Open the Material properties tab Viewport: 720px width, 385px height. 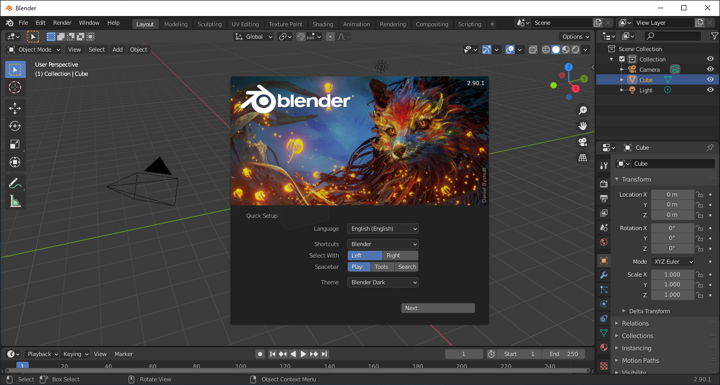(x=604, y=347)
